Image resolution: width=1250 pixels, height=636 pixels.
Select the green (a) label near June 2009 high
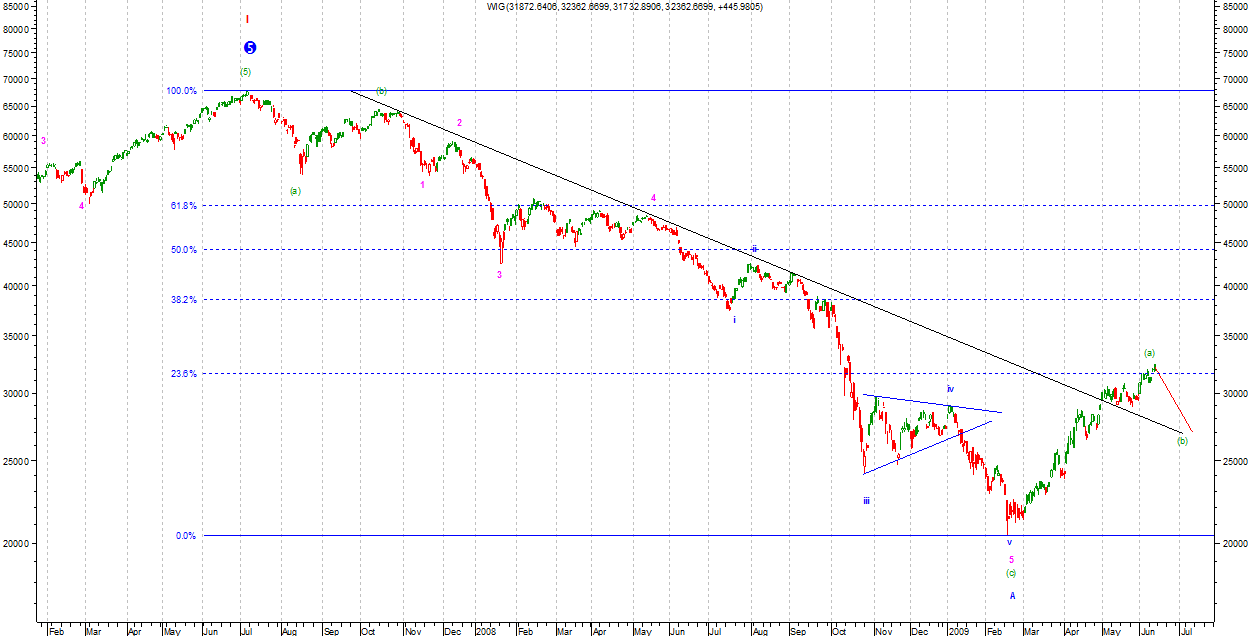pos(1149,353)
